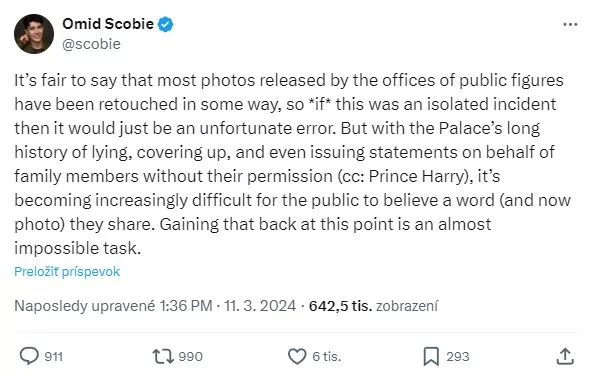Click the 6 tis. likes count
Viewport: 594px width, 376px height.
(x=327, y=356)
